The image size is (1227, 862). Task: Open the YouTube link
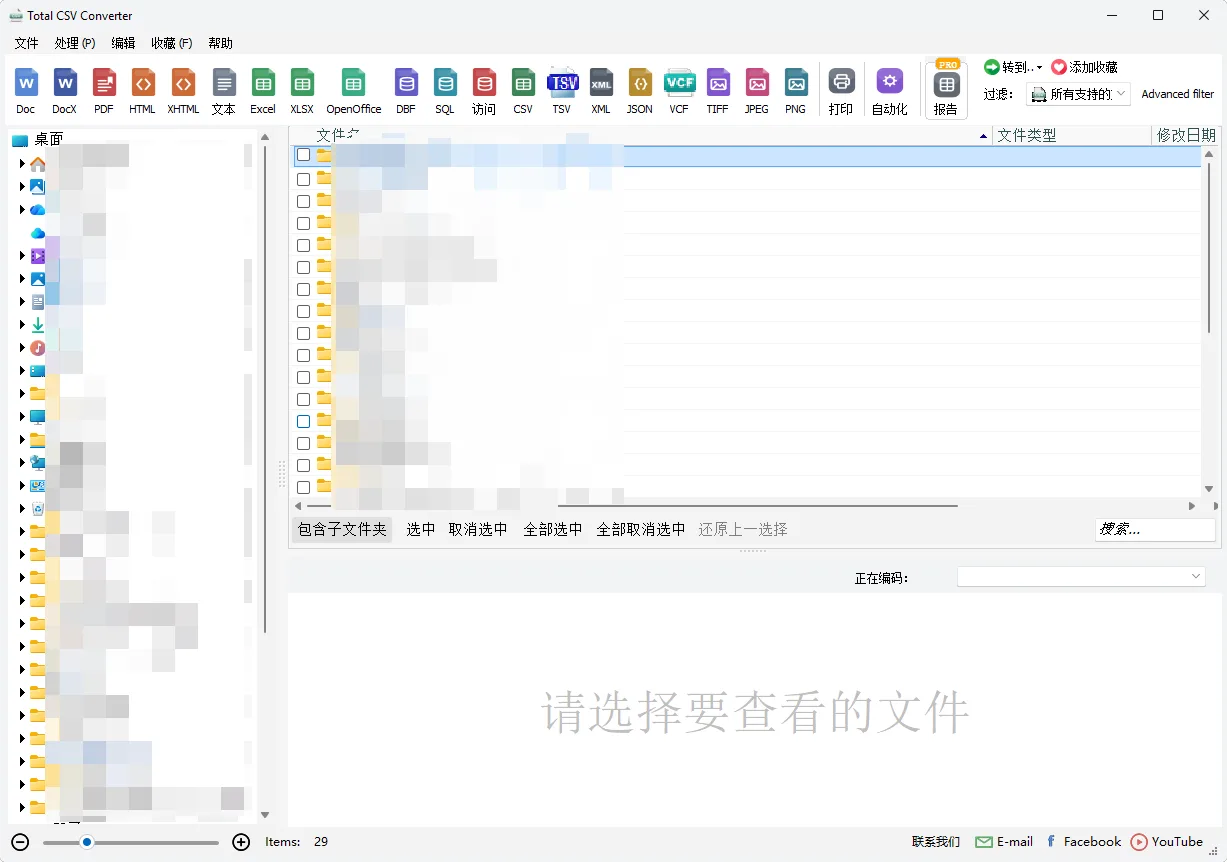tap(1167, 842)
